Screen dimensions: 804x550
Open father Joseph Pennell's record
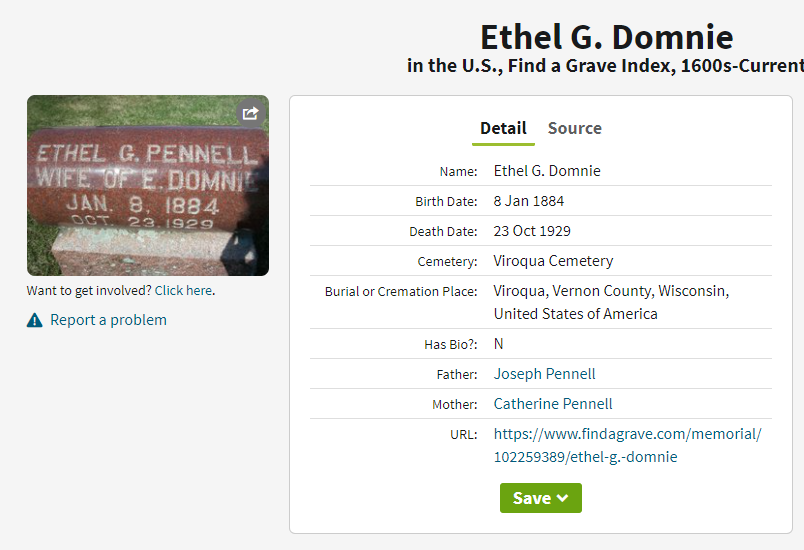(544, 374)
